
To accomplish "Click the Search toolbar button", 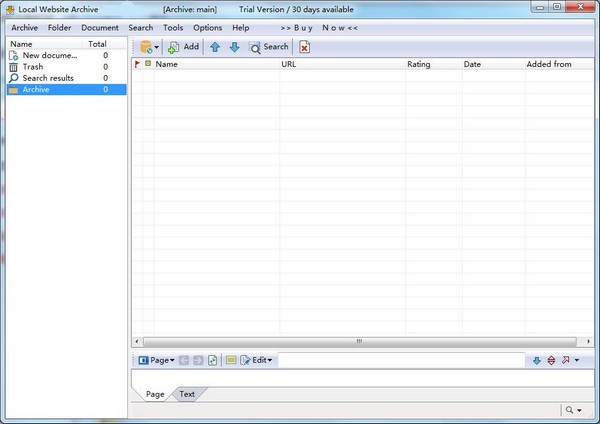I will [x=269, y=47].
